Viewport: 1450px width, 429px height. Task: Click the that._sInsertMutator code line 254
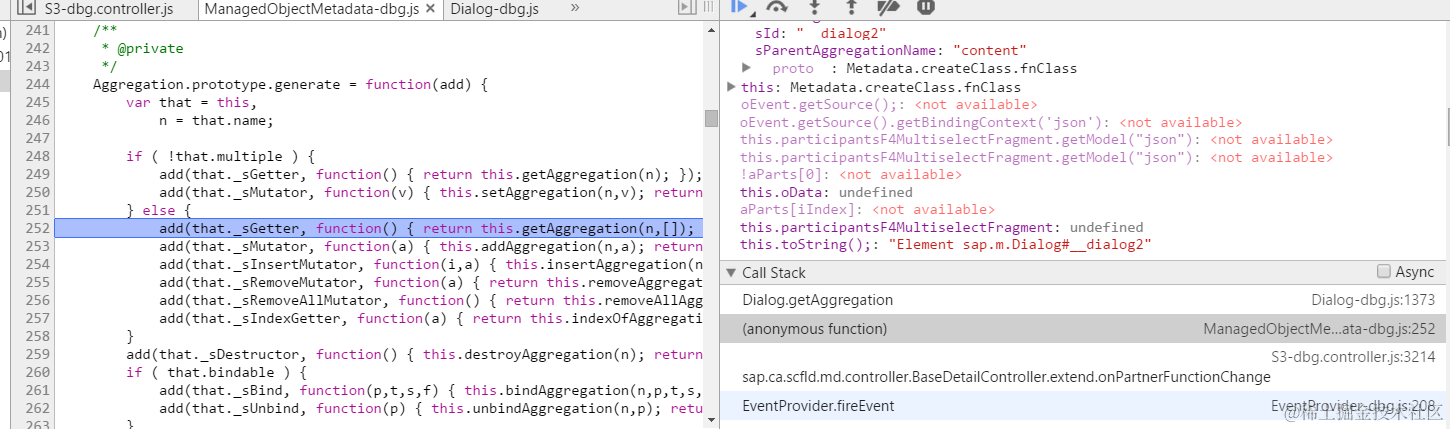pyautogui.click(x=430, y=264)
